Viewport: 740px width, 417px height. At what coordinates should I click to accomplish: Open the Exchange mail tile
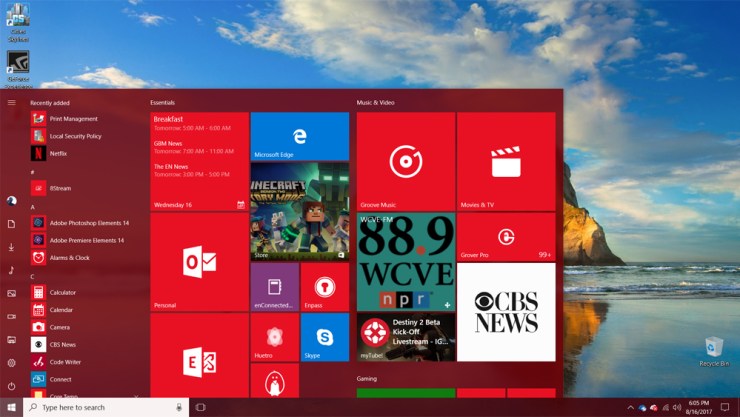tap(200, 356)
